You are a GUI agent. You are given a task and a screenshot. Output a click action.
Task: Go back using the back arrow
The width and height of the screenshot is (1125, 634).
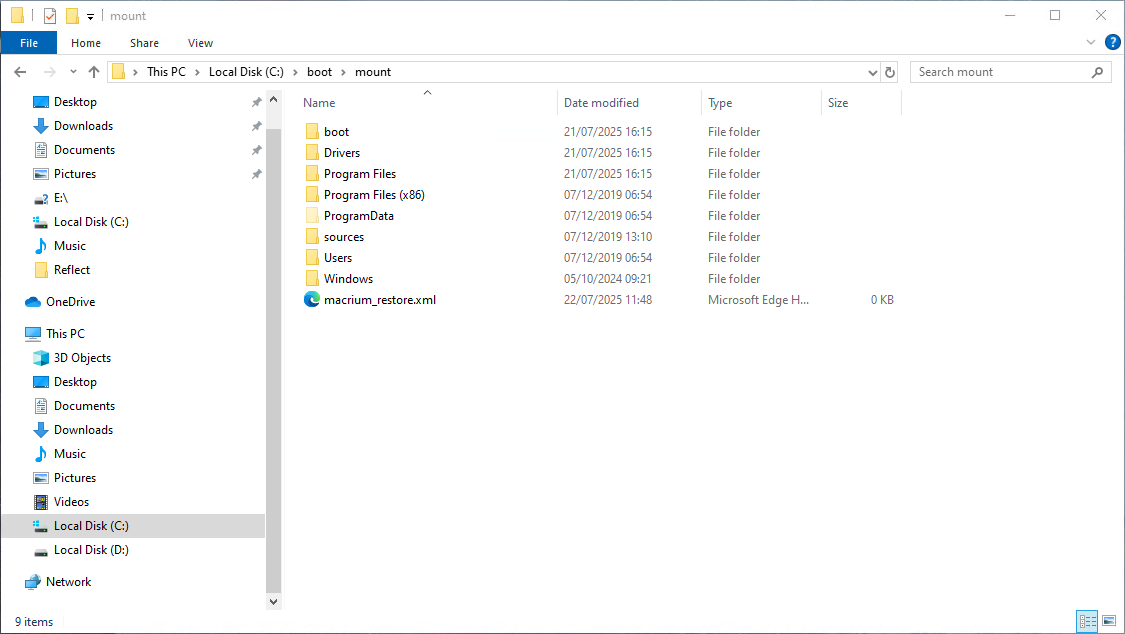(x=20, y=72)
